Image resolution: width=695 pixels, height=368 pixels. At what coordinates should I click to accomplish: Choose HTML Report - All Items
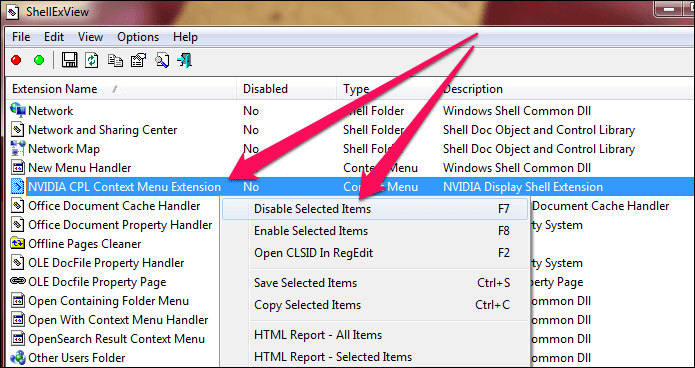[x=375, y=335]
